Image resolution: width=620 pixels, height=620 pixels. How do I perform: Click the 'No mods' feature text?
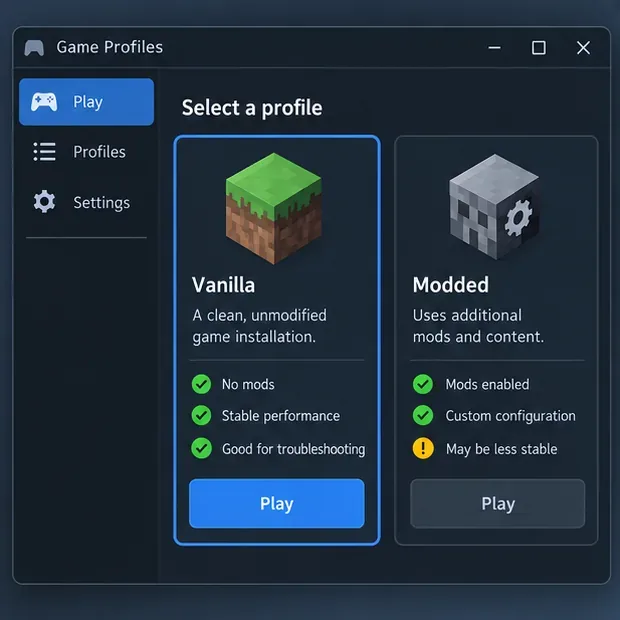(x=248, y=384)
